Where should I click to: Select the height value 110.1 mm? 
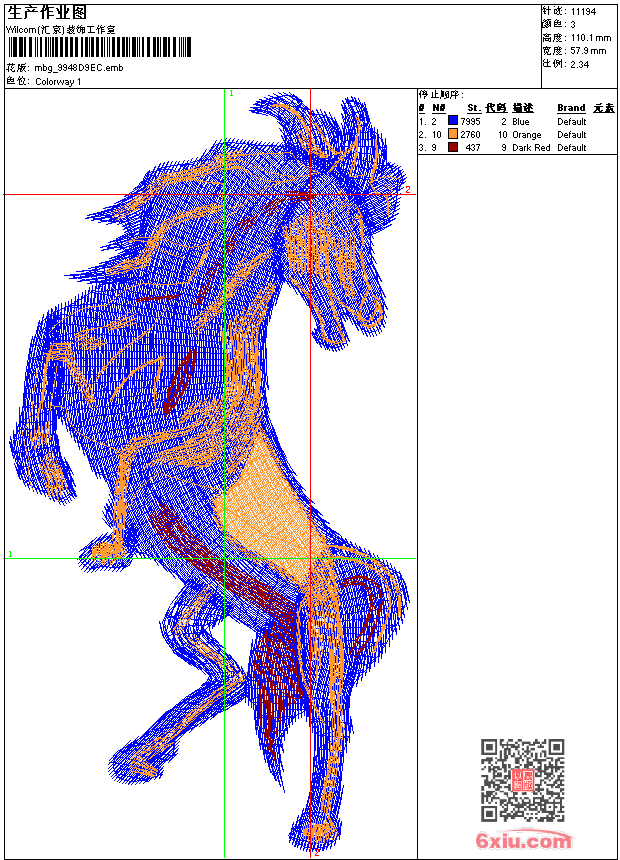click(x=588, y=37)
